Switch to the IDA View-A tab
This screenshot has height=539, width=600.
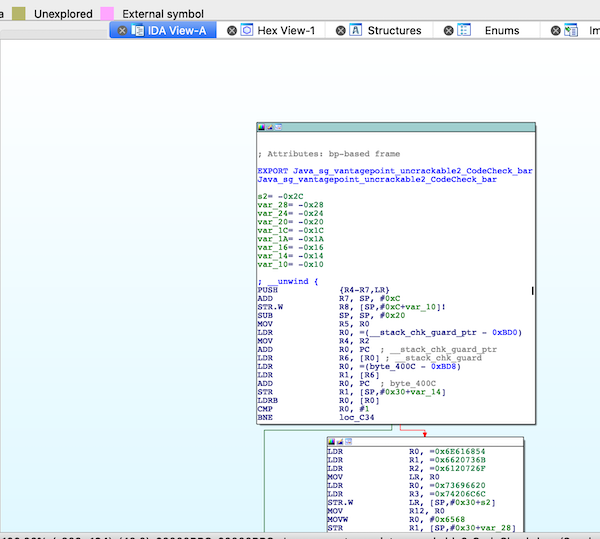(163, 30)
